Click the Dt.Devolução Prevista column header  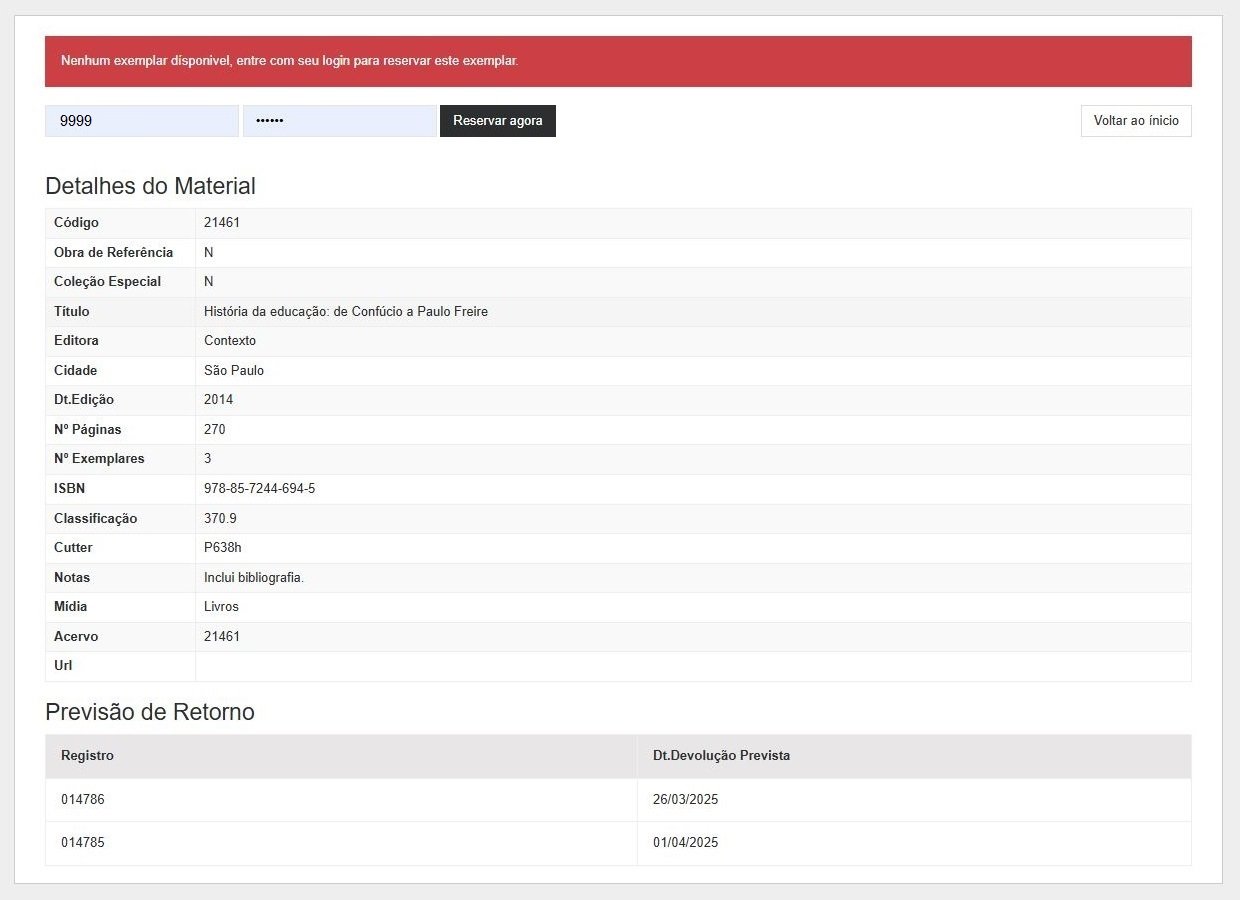721,756
